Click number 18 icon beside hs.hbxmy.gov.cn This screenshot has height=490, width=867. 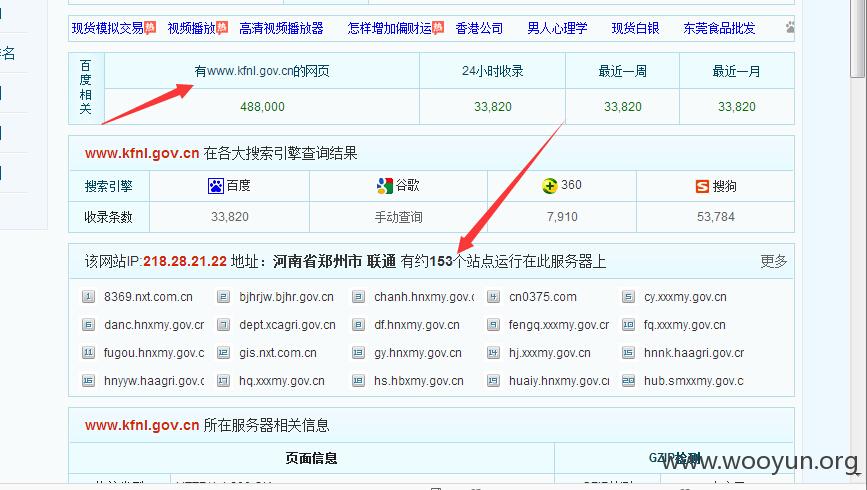point(358,380)
